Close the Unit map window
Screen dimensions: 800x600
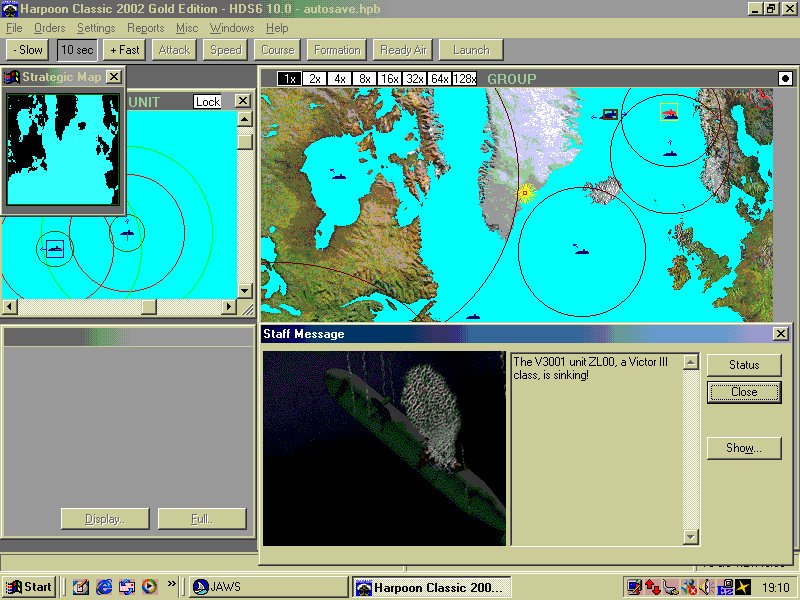(x=243, y=101)
